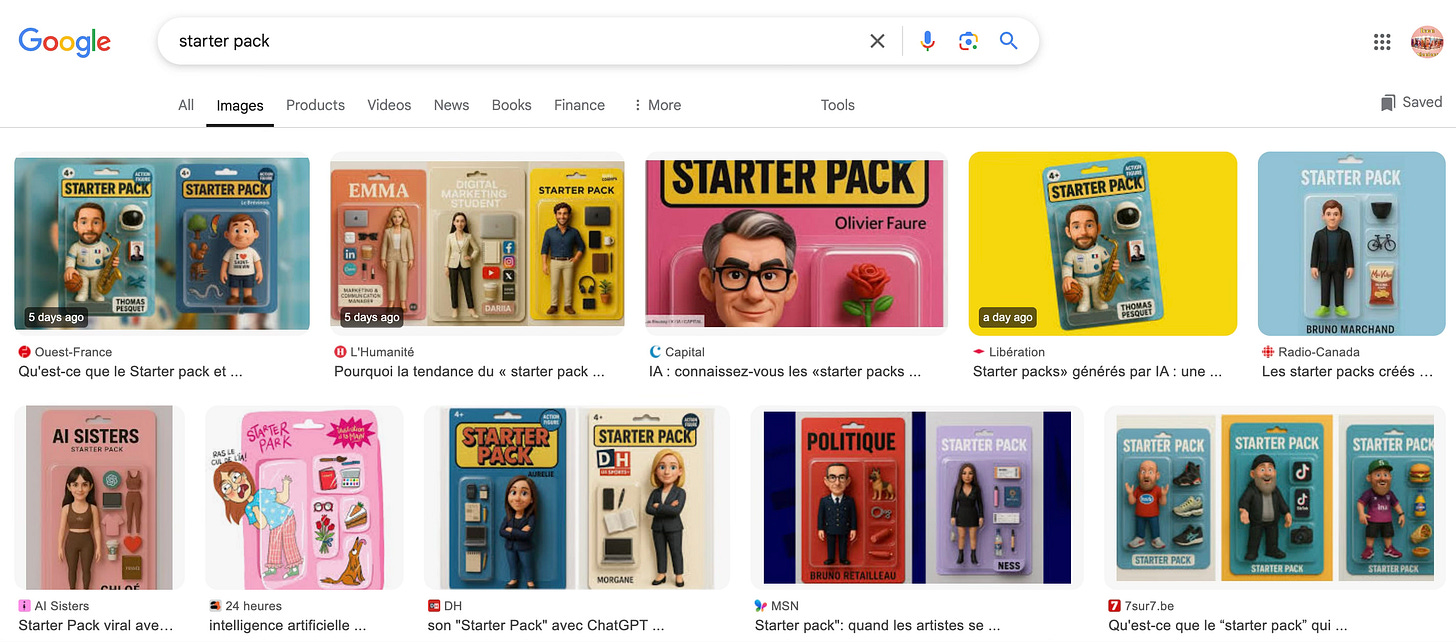The height and width of the screenshot is (642, 1456).
Task: Click the Capital source name
Action: pyautogui.click(x=685, y=352)
